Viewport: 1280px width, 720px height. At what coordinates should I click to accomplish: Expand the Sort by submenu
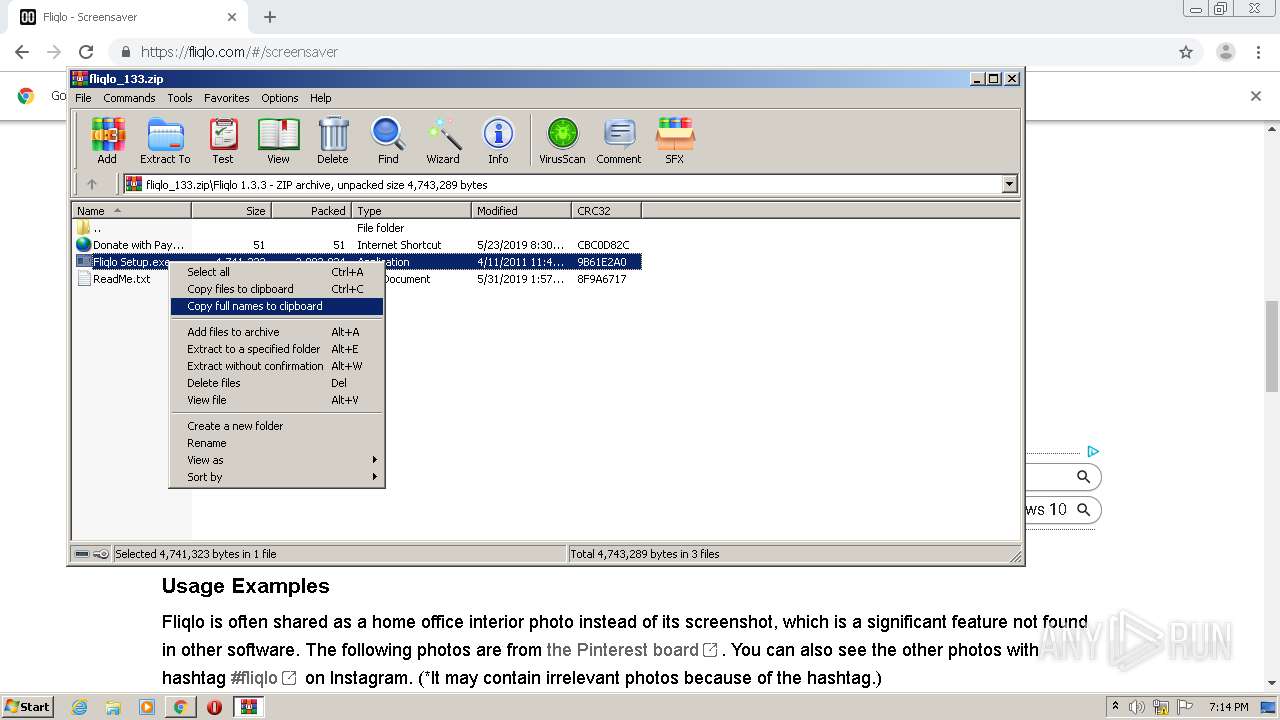[x=277, y=477]
